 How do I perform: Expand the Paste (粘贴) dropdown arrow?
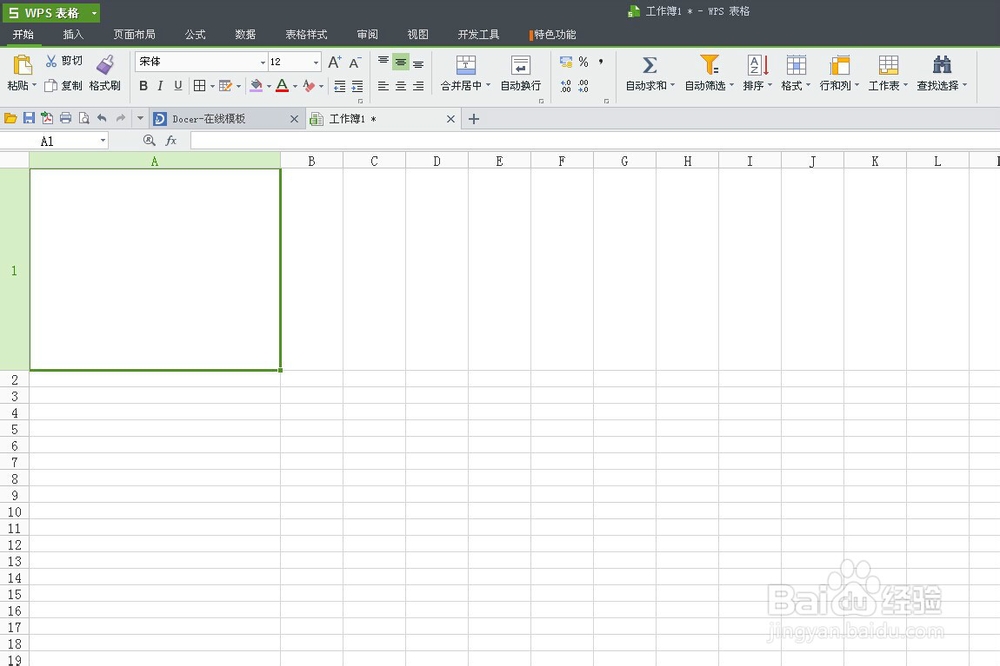coord(34,85)
